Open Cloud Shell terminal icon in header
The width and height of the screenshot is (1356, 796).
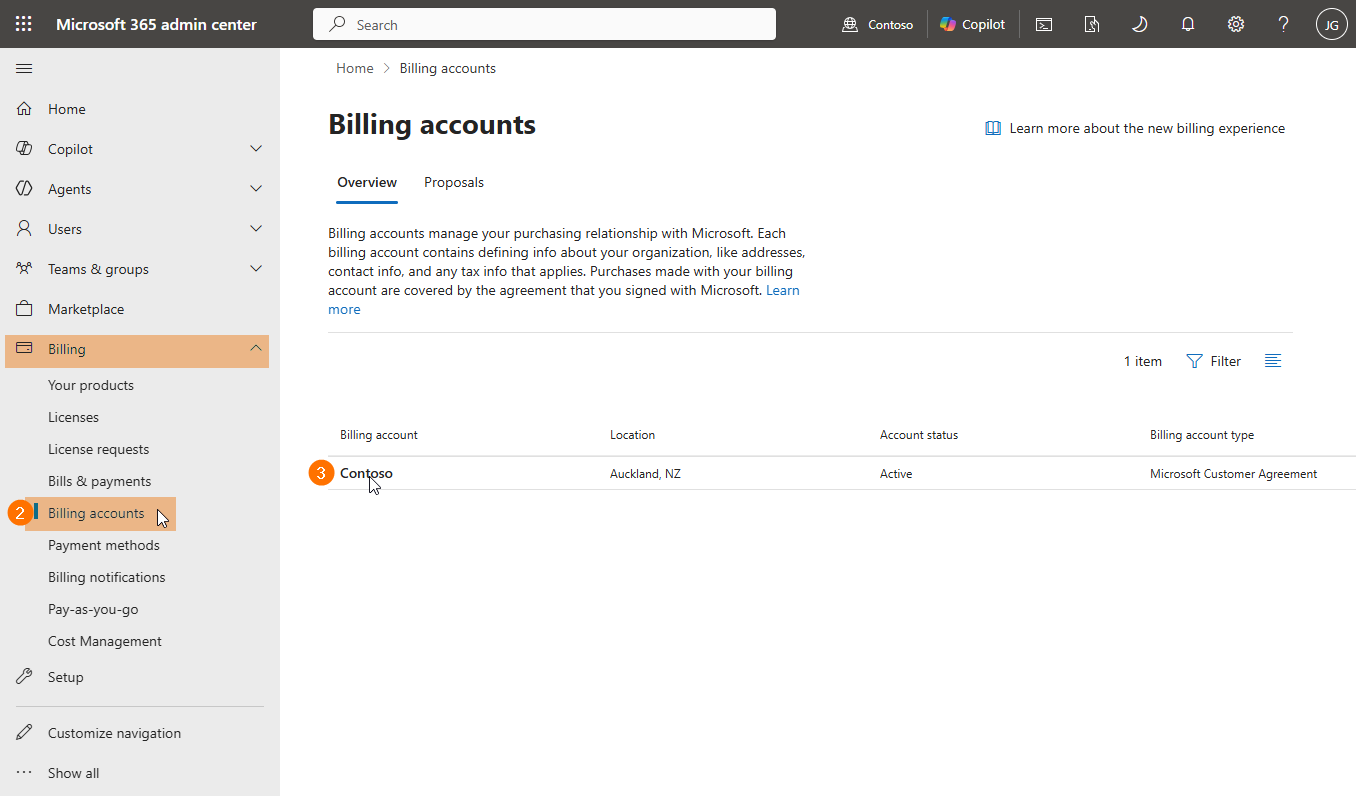click(x=1044, y=24)
